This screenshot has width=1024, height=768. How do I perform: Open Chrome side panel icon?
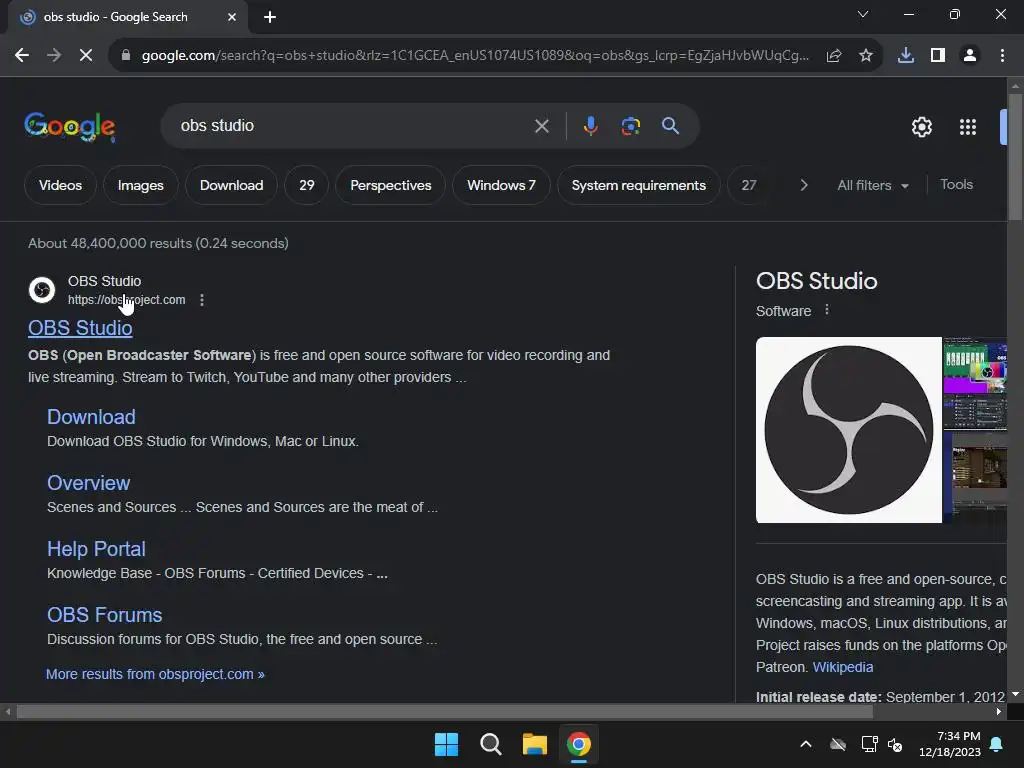[x=938, y=56]
